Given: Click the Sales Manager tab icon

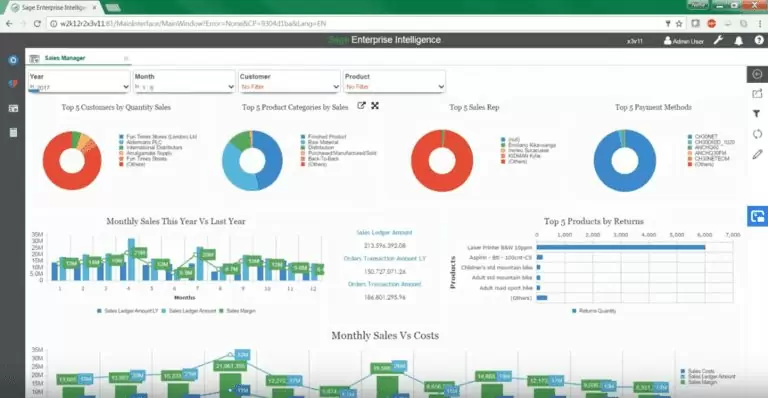Looking at the screenshot, I should click(x=34, y=58).
